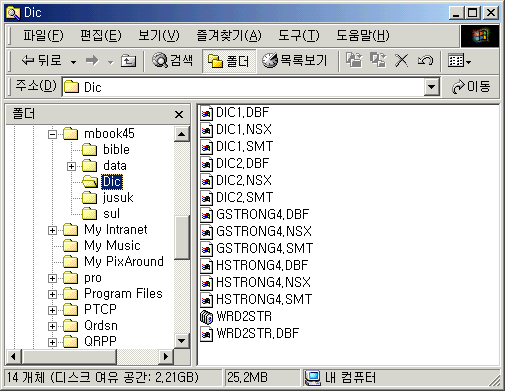
Task: Click the horizontal scrollbar thumb in tree
Action: [69, 357]
